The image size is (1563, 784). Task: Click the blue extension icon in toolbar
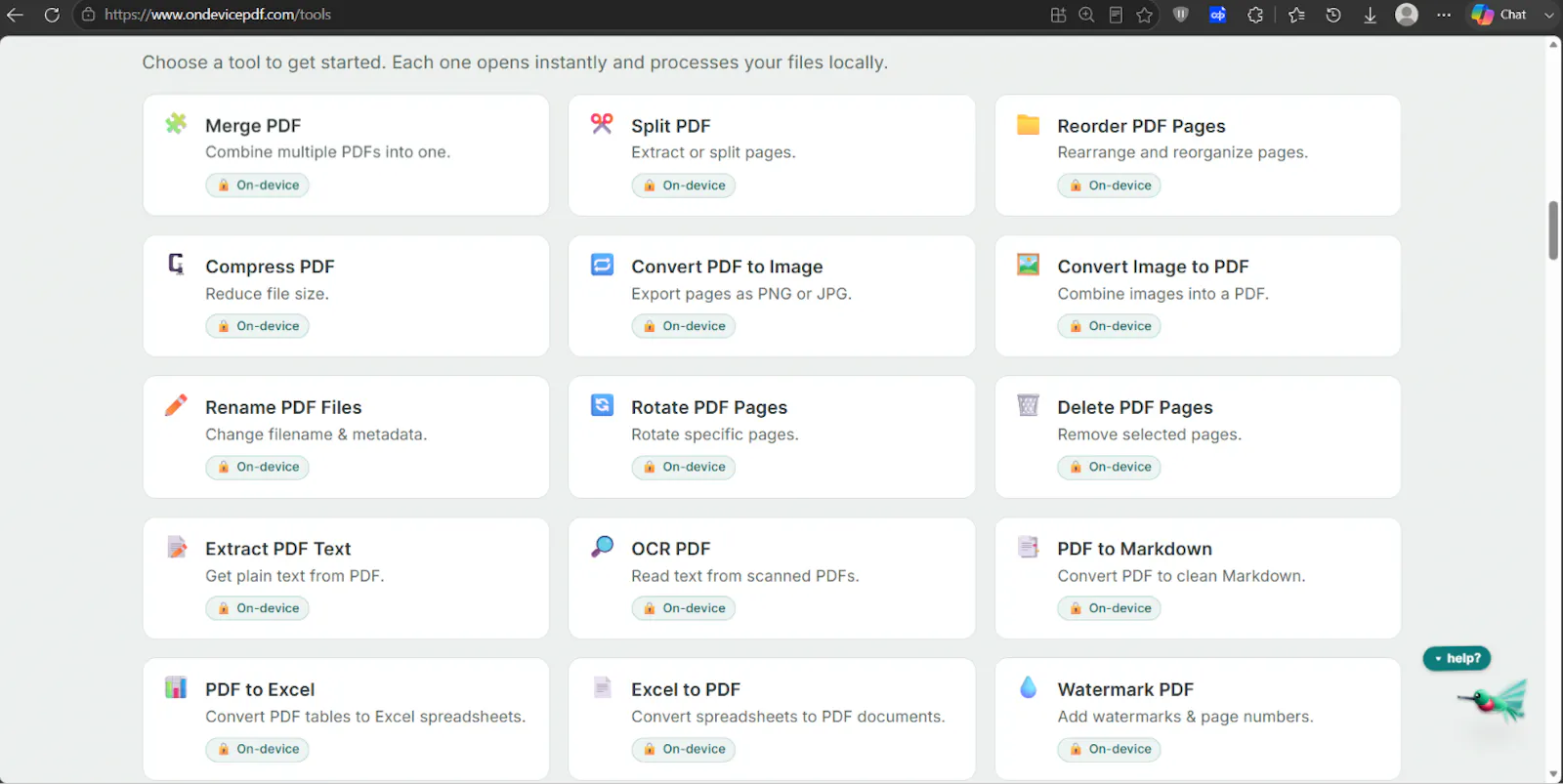1217,15
